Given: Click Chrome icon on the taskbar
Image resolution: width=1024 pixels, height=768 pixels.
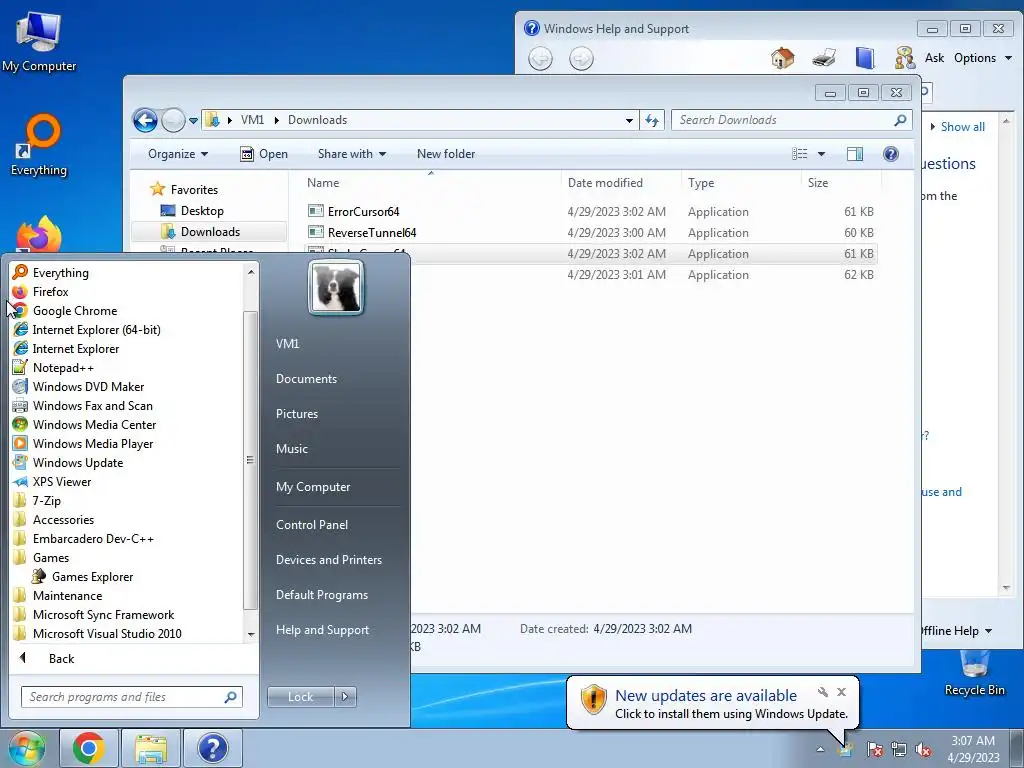Looking at the screenshot, I should 89,747.
